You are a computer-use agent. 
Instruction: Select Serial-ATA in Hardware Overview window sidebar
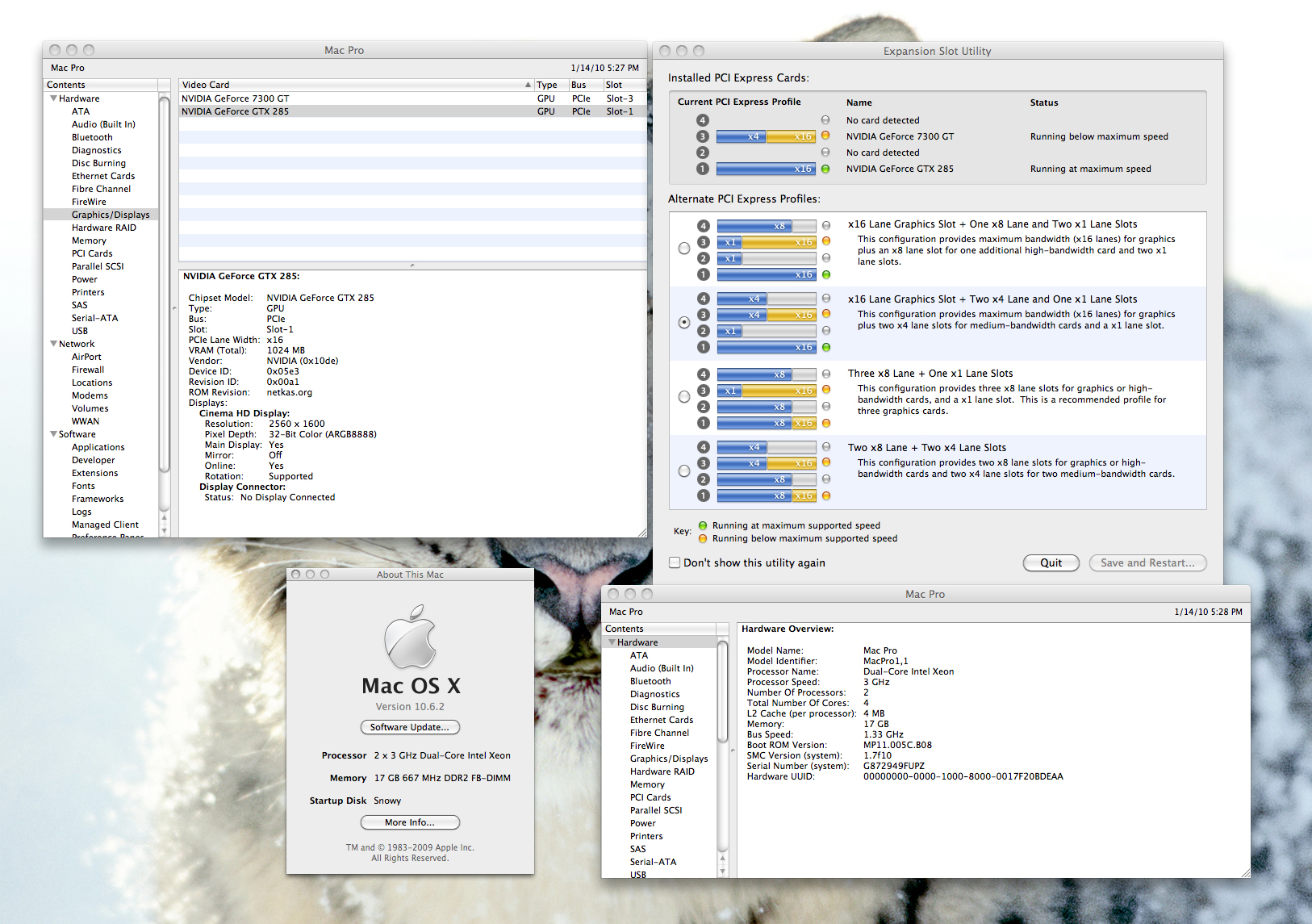coord(653,862)
